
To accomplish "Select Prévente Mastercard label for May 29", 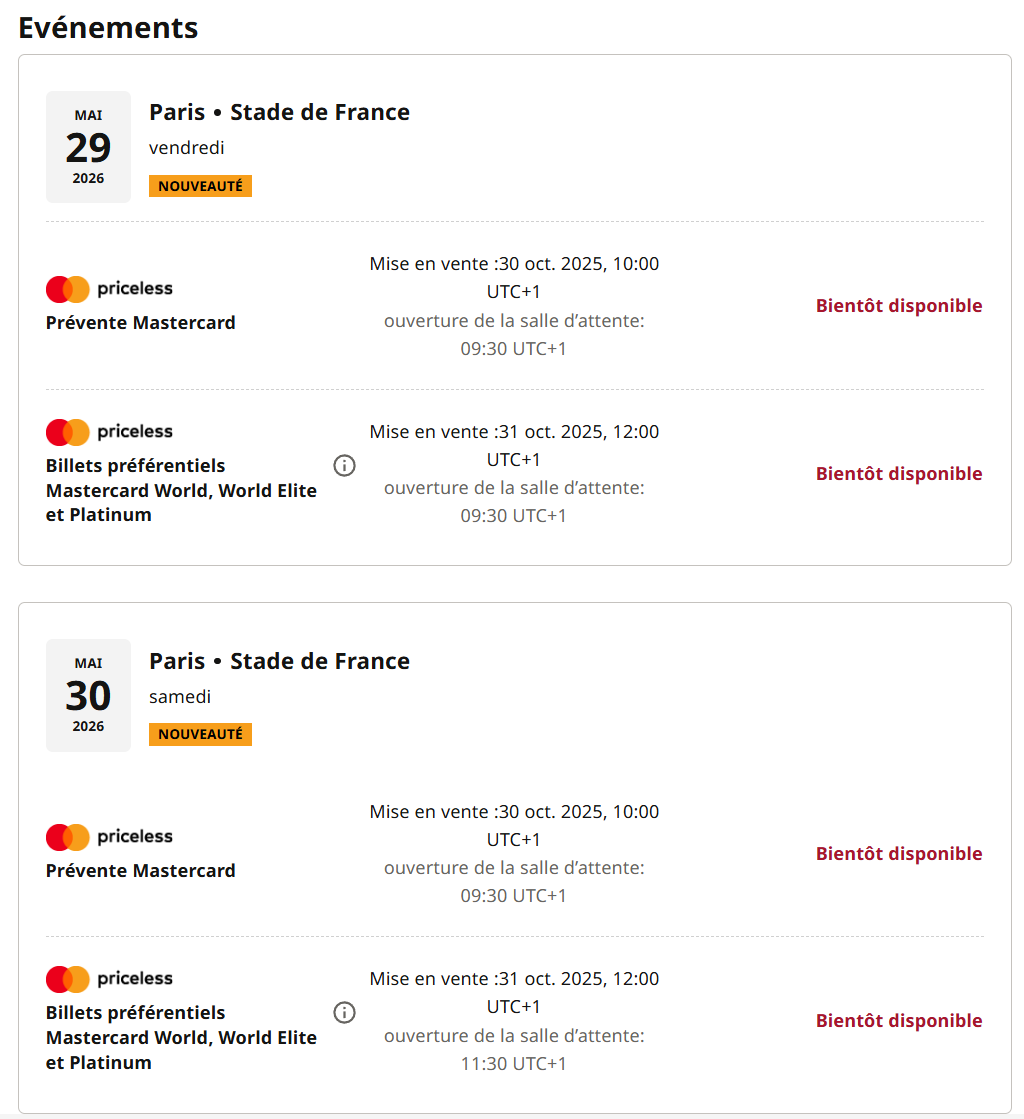I will click(141, 323).
